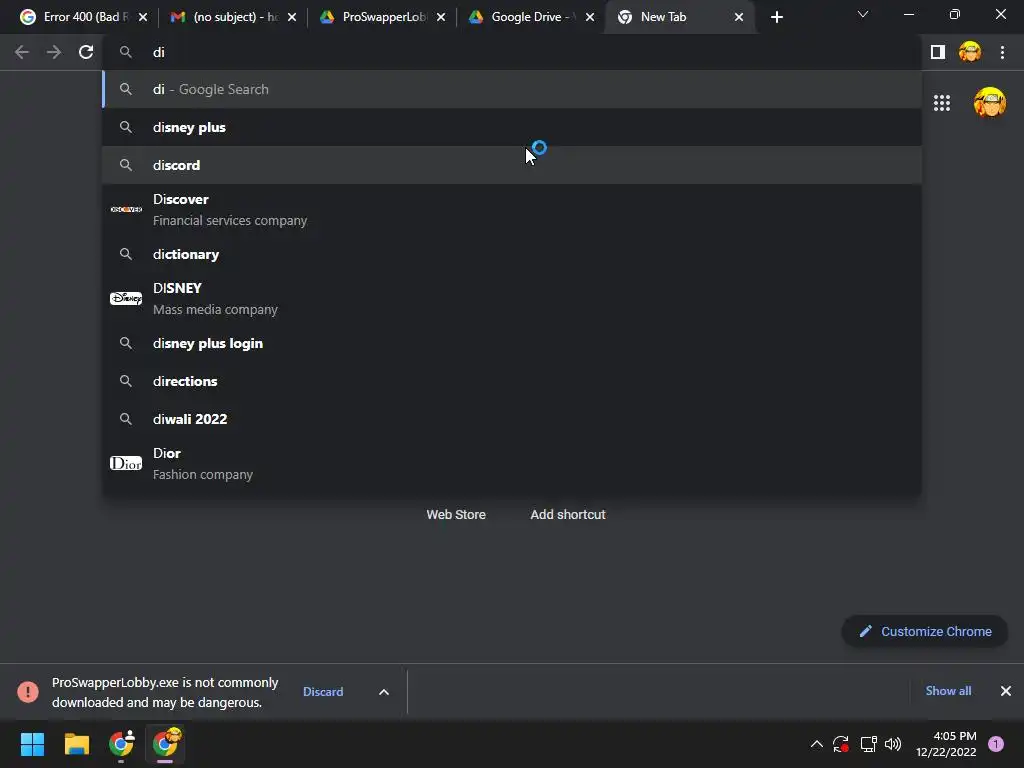This screenshot has height=768, width=1024.
Task: Open the clock showing 4:05 PM
Action: [x=946, y=744]
